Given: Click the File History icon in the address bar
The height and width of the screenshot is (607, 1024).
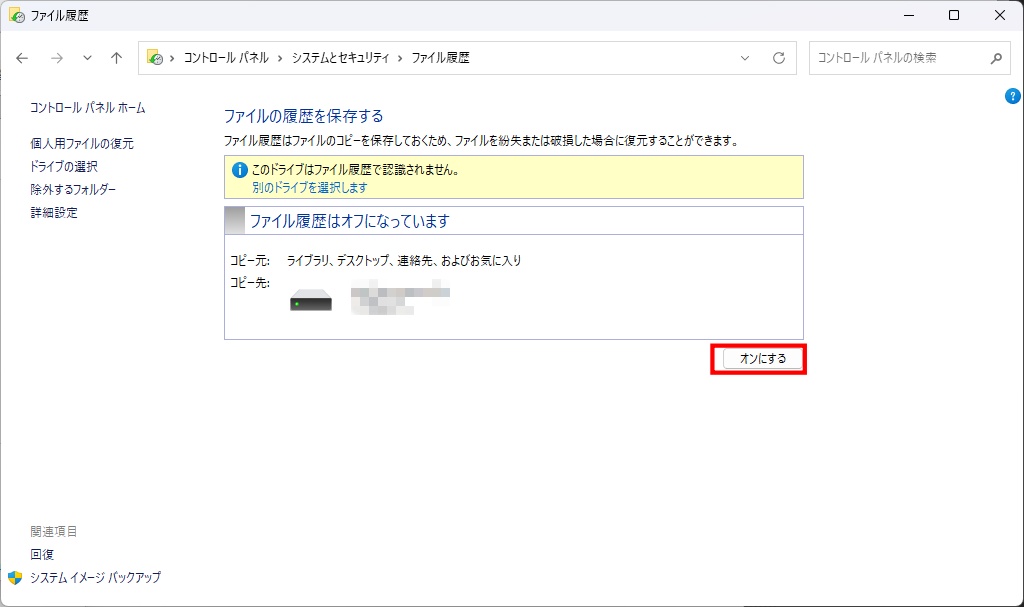Looking at the screenshot, I should [155, 58].
